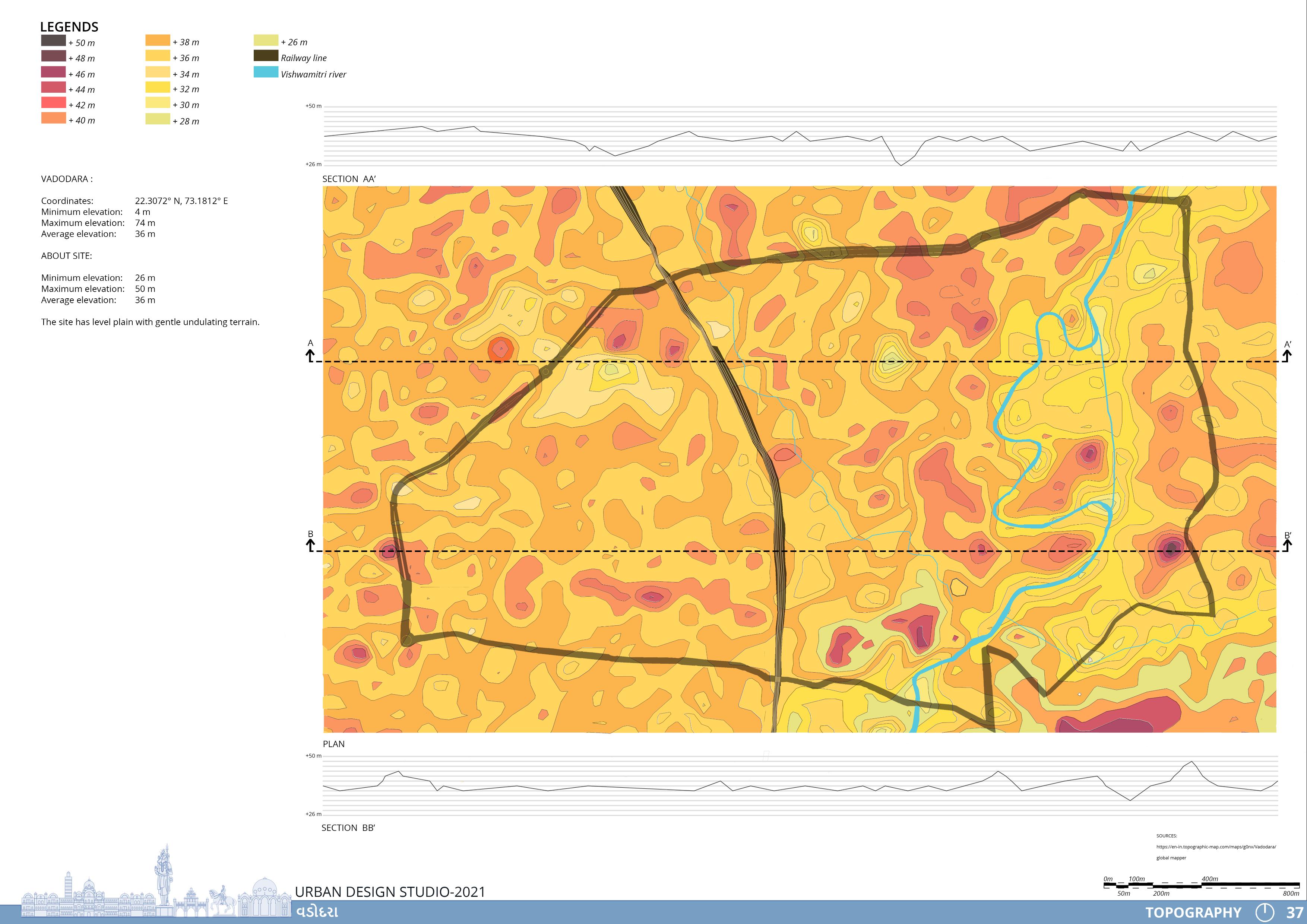Viewport: 1307px width, 924px height.
Task: Select the +38 m orange legend swatch
Action: point(158,40)
